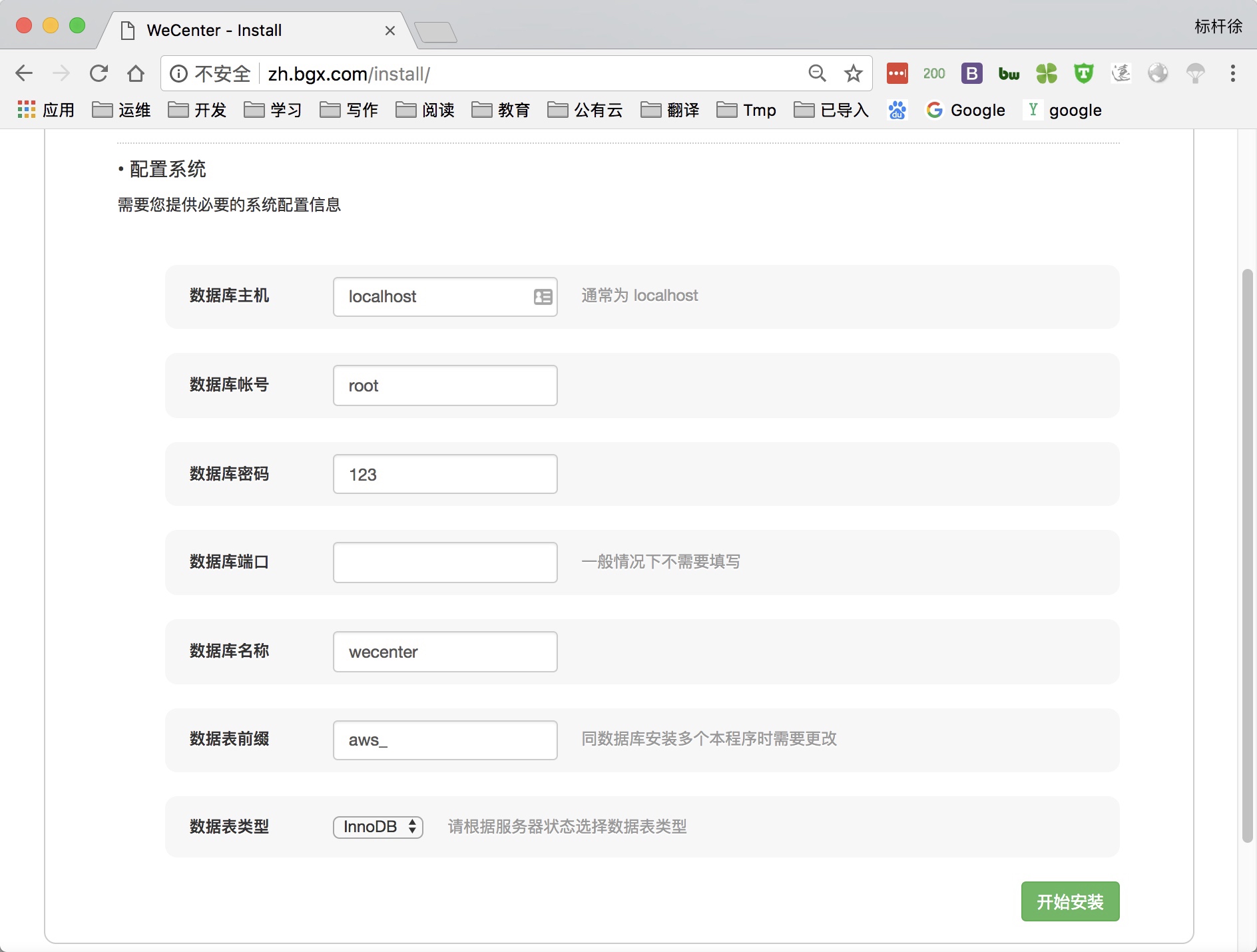The width and height of the screenshot is (1257, 952).
Task: Click the 一般情况下不需要填写 hint text
Action: [x=661, y=562]
